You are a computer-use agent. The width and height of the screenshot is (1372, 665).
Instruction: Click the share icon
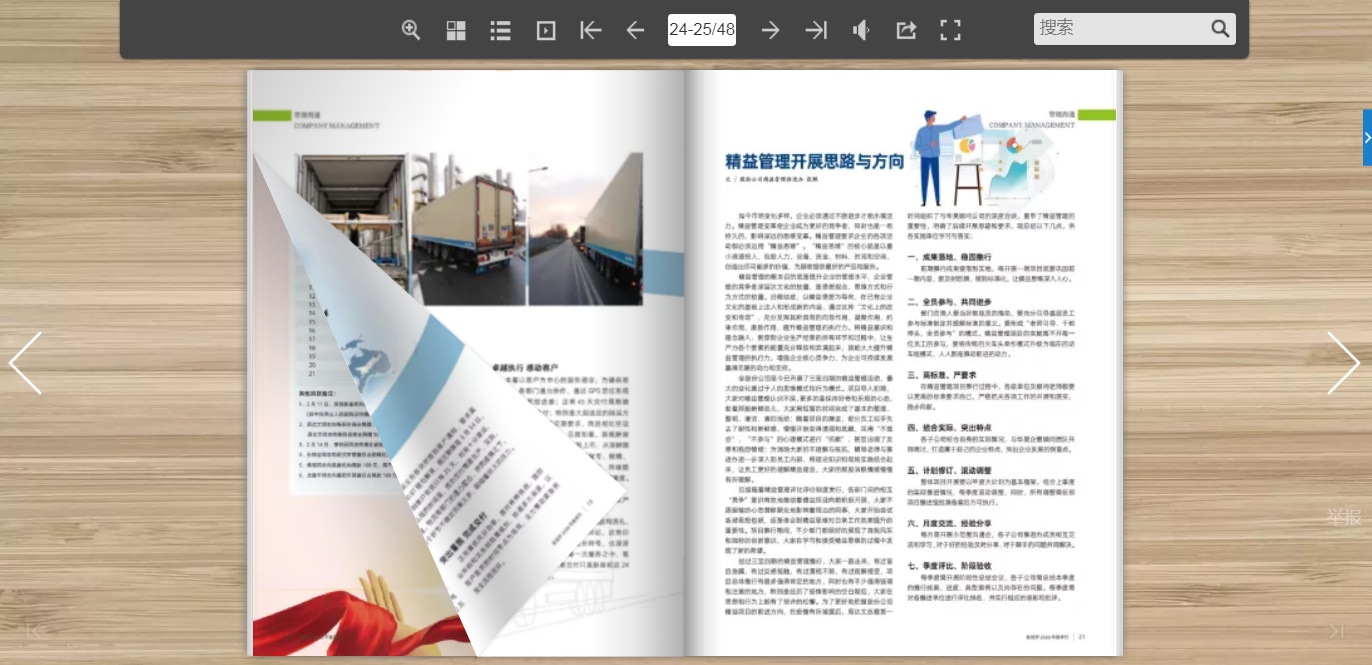coord(906,30)
